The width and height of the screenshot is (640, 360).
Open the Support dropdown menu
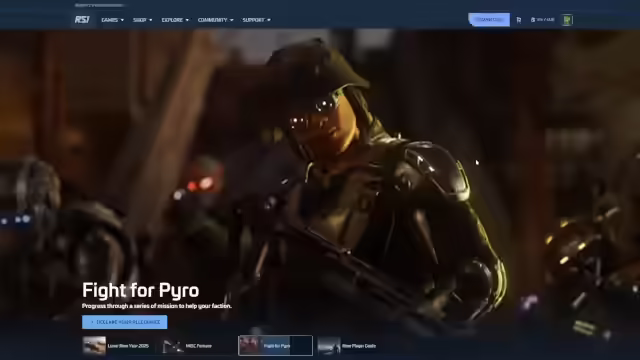click(x=256, y=20)
